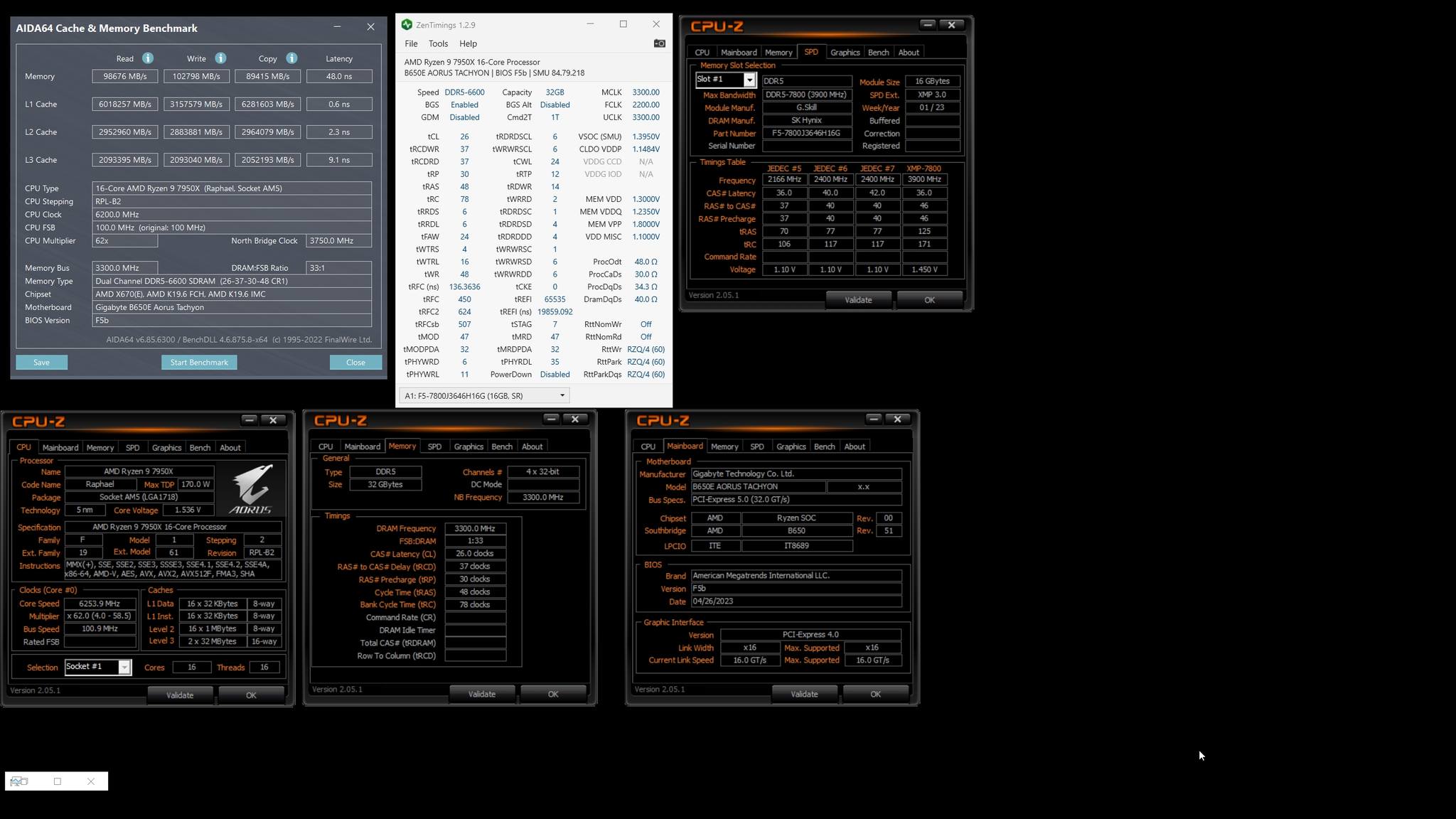Maximize the small bottom-left minimized window

click(x=58, y=781)
